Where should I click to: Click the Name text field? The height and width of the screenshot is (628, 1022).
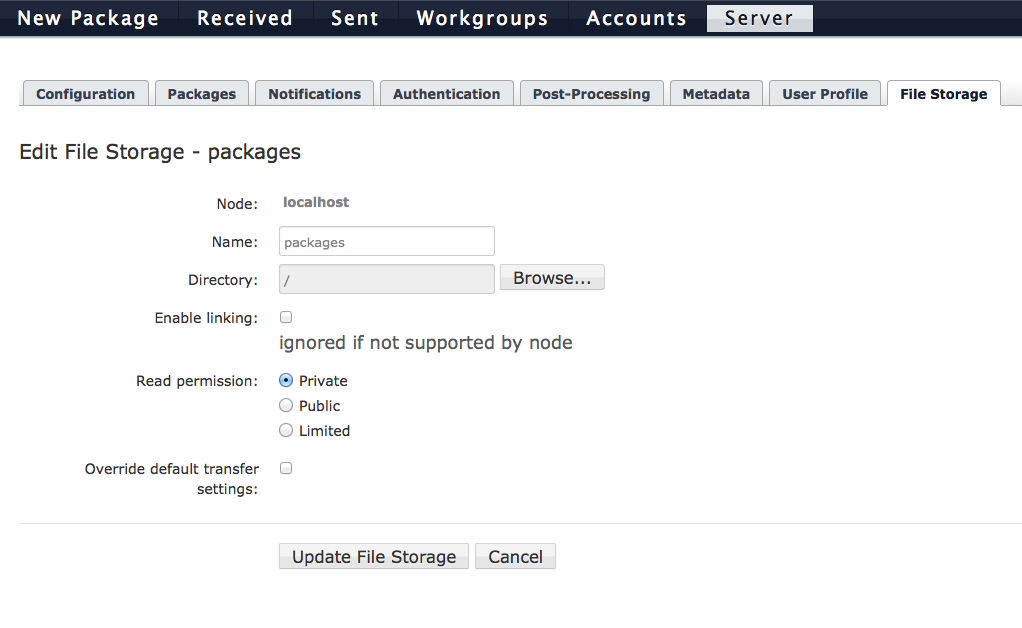387,241
